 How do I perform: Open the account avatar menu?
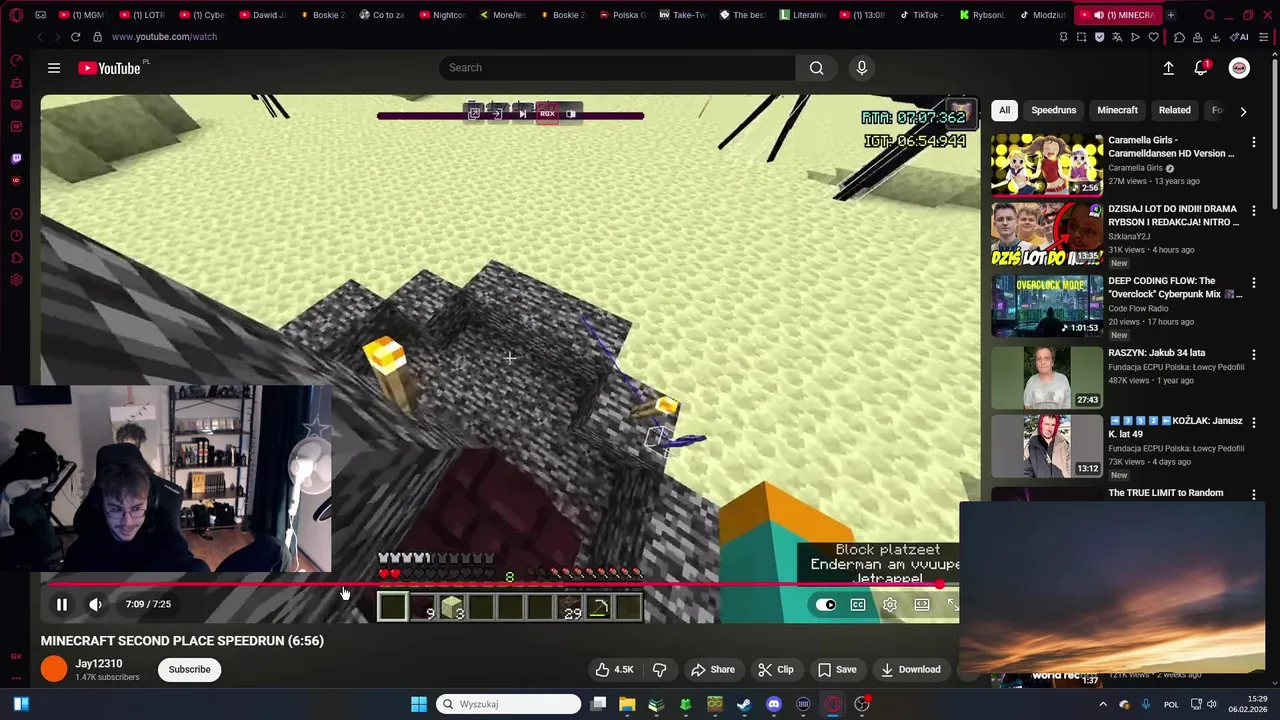[1239, 68]
